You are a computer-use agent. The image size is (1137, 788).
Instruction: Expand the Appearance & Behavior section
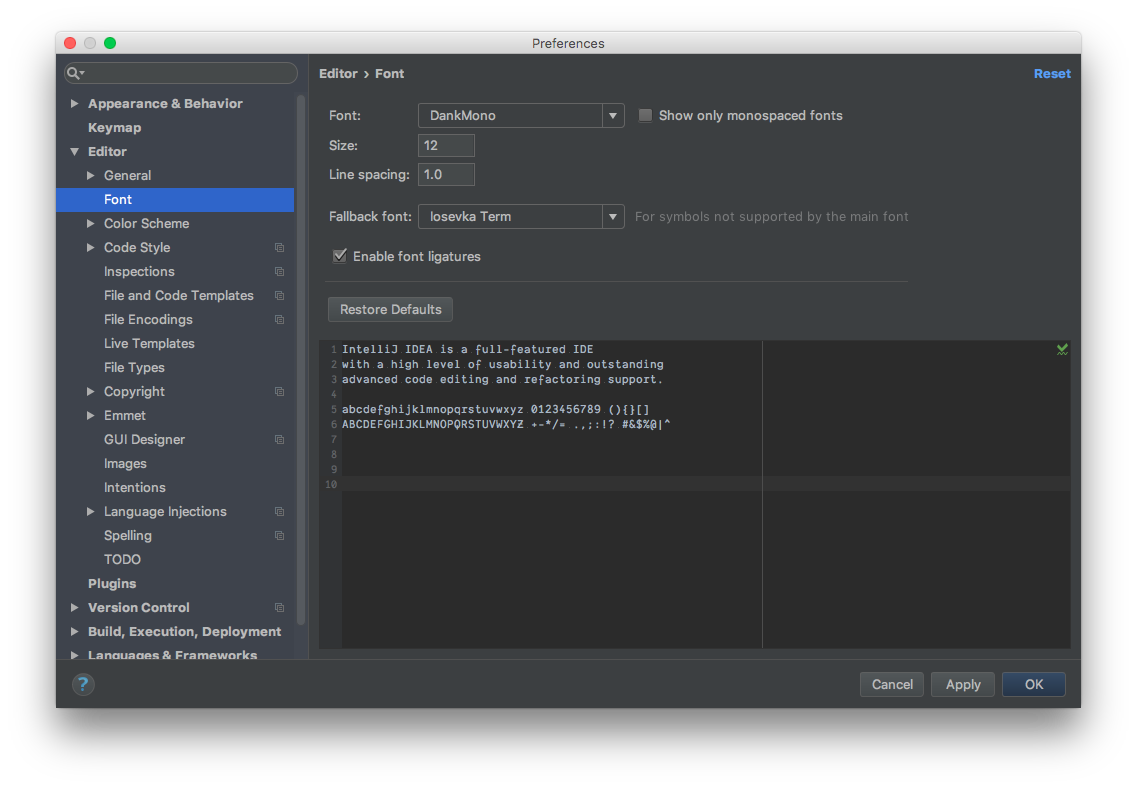pos(74,104)
